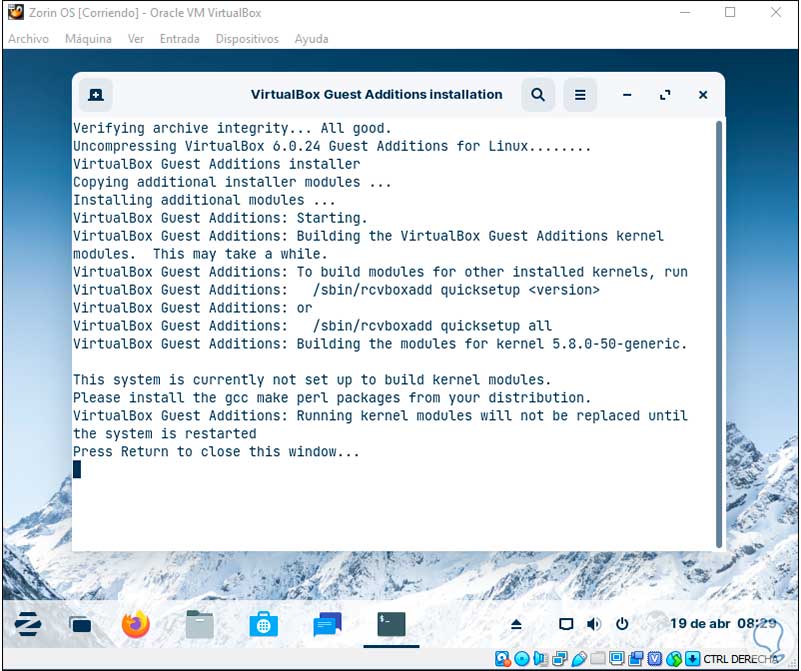Image resolution: width=801 pixels, height=671 pixels.
Task: Click the recording indicator in the status bar
Action: click(636, 658)
